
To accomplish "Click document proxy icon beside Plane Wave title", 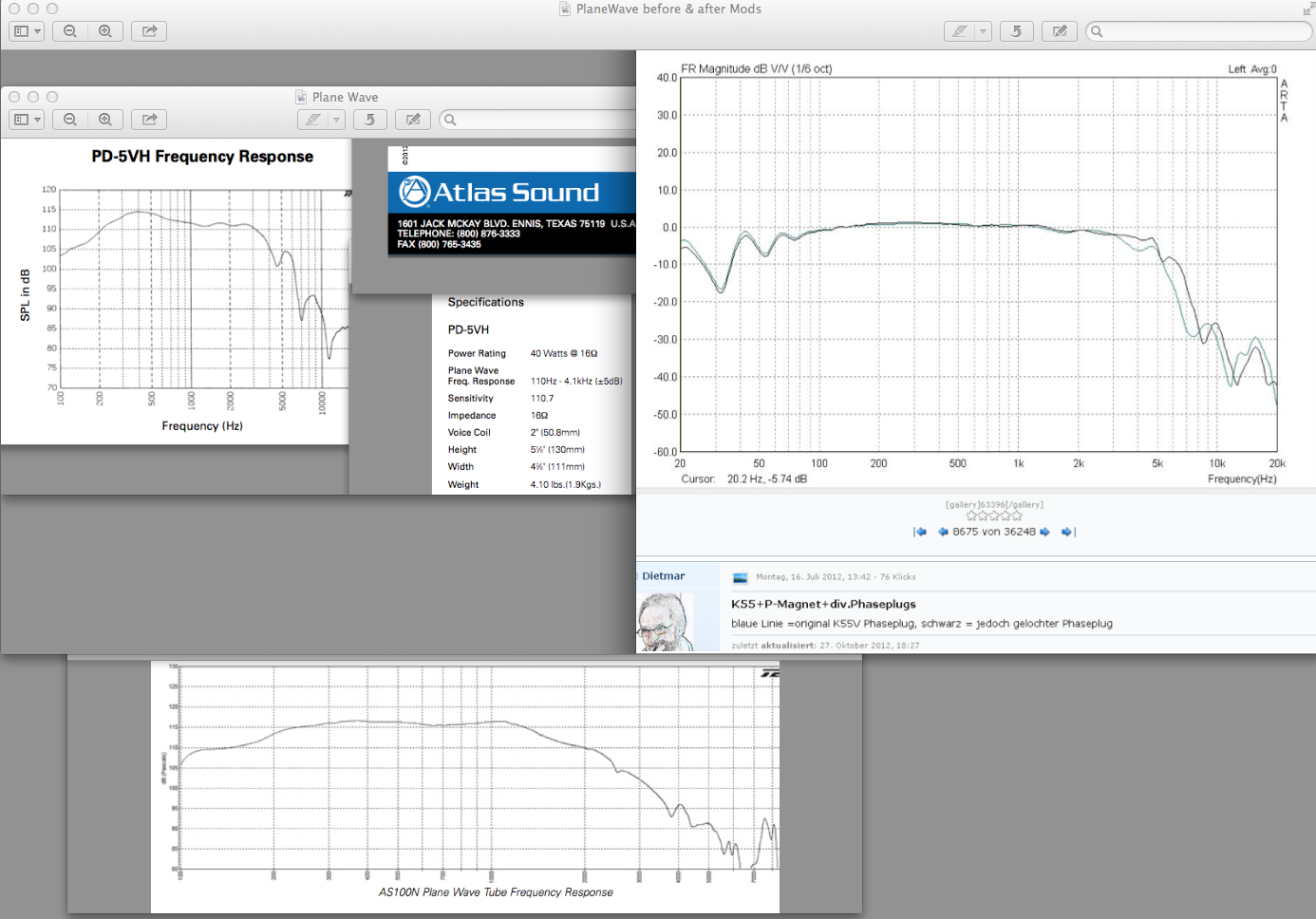I will pyautogui.click(x=302, y=97).
